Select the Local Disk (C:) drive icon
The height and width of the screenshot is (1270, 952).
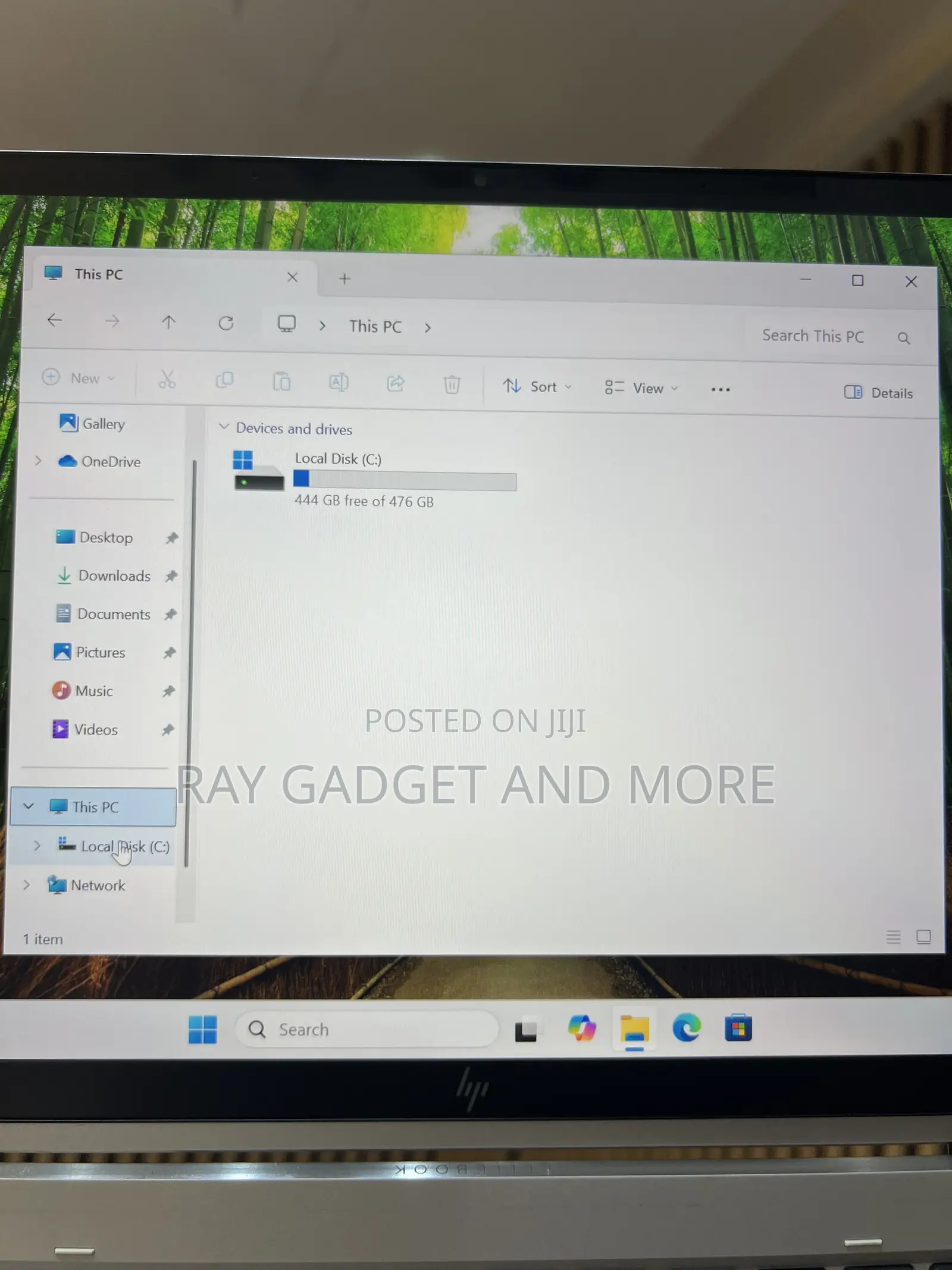pos(258,470)
